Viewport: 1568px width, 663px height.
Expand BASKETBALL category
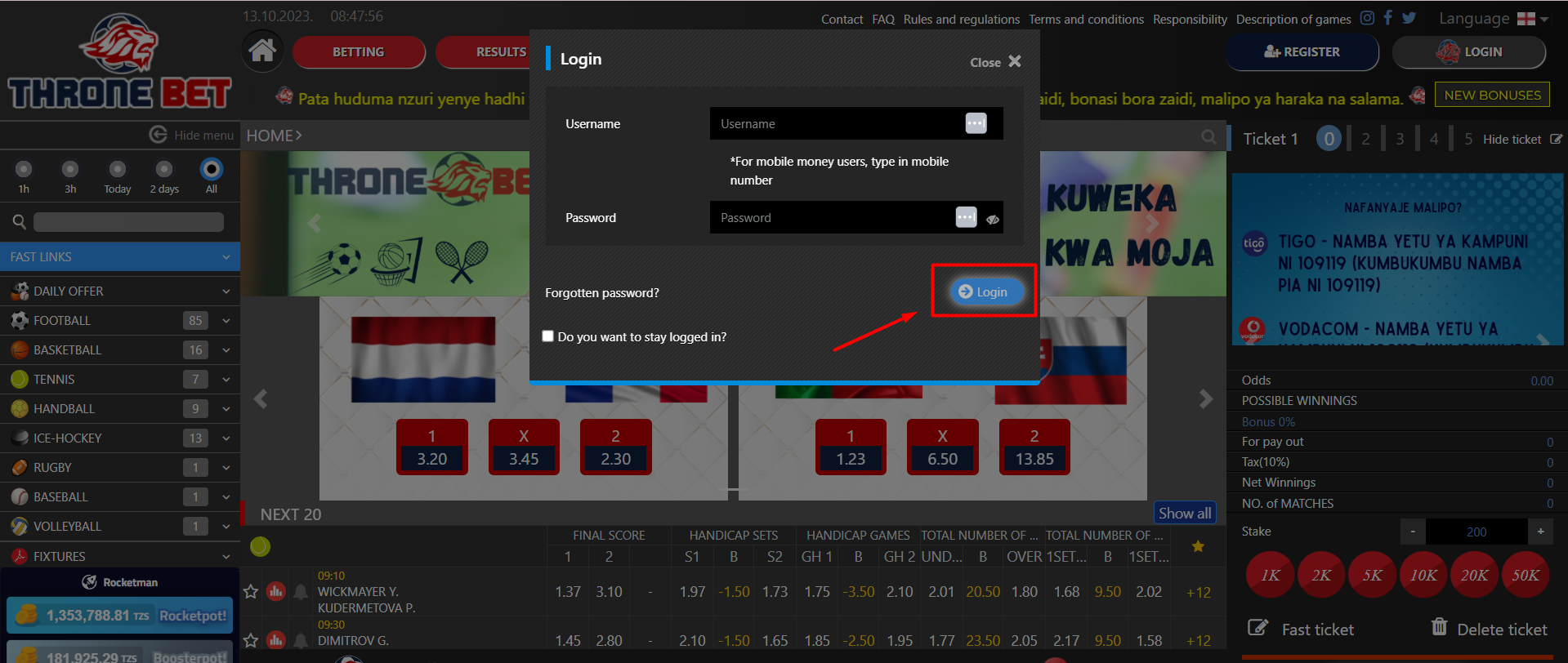tap(120, 349)
